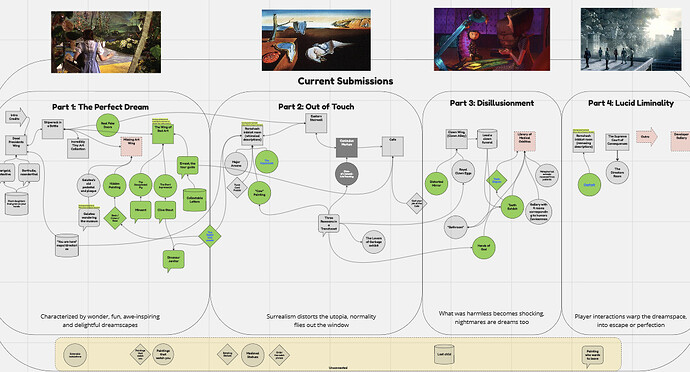Open the Coraline movie image thumbnail

(492, 39)
